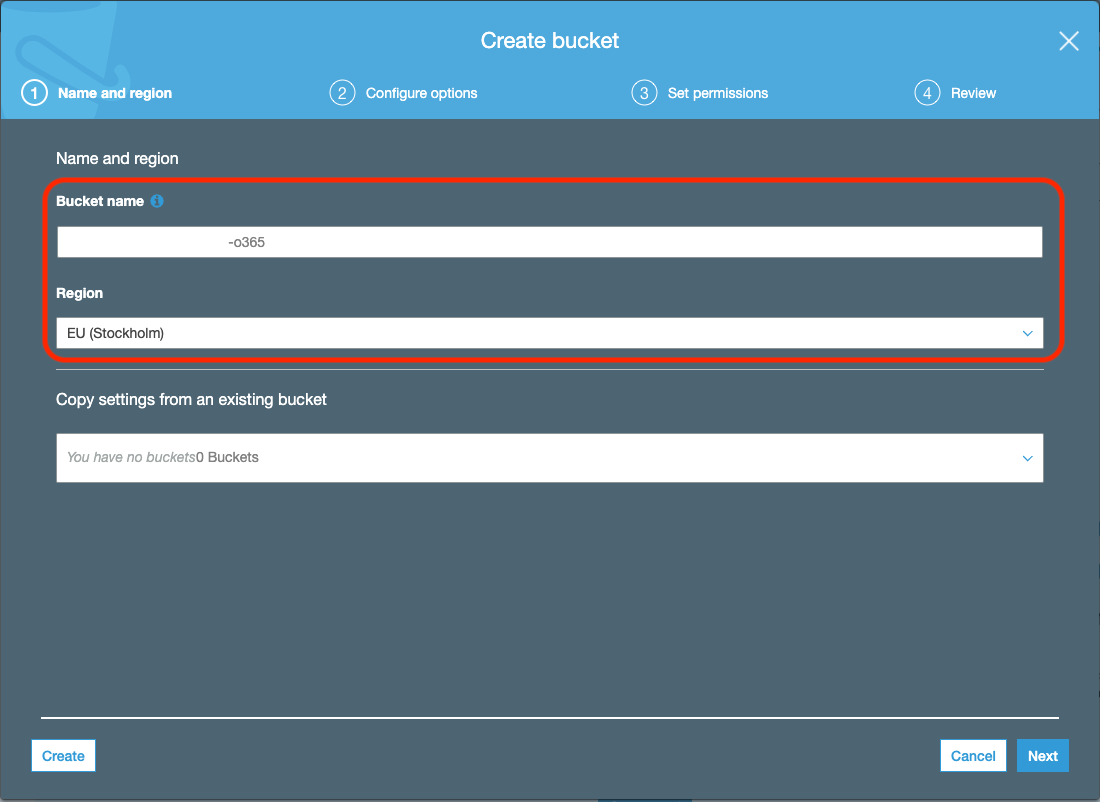
Task: Go to the Review step
Action: (955, 93)
